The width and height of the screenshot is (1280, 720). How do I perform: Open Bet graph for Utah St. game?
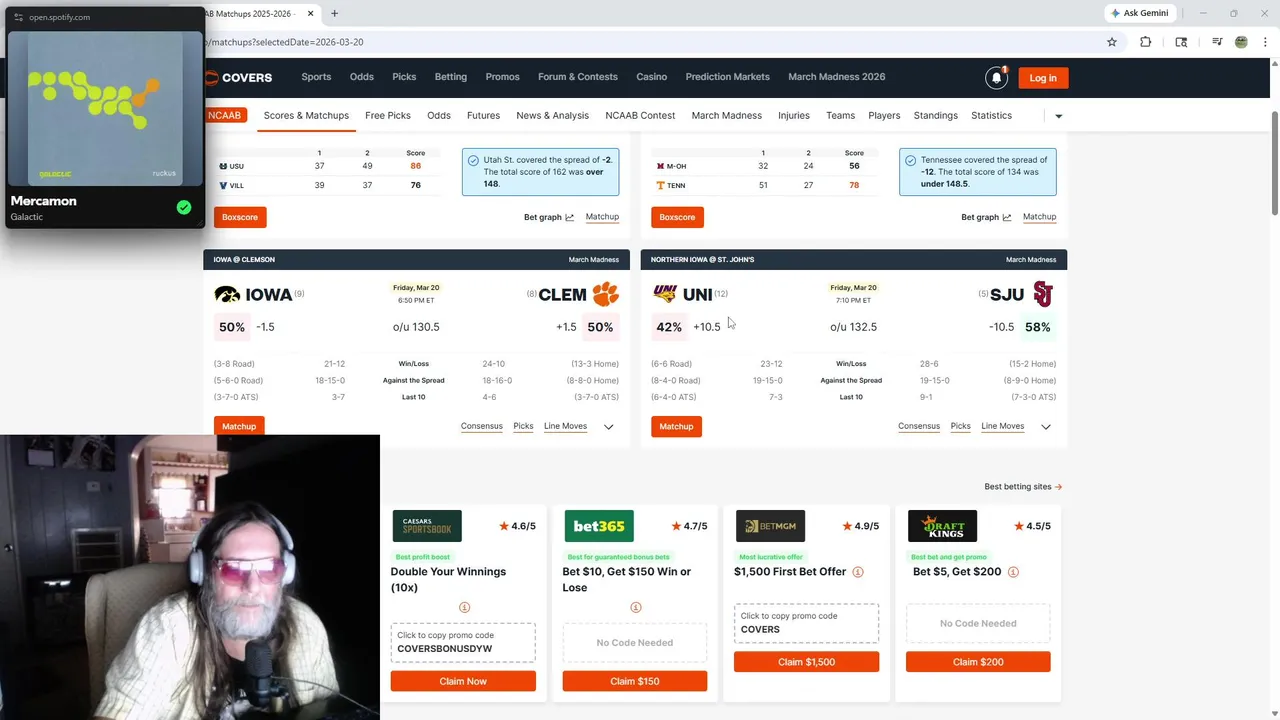click(x=548, y=217)
